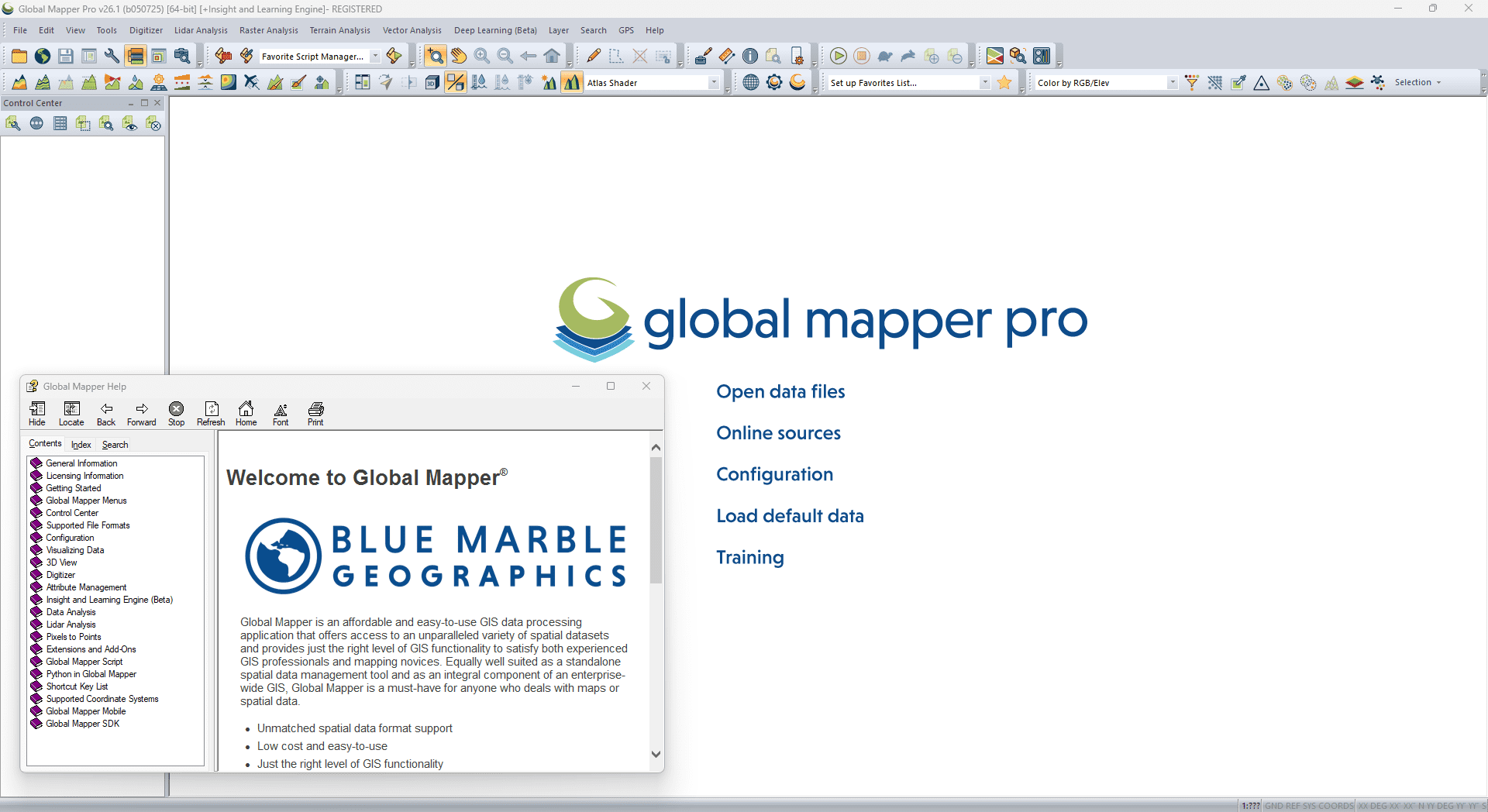The height and width of the screenshot is (812, 1488).
Task: Switch to the Index tab in Help
Action: point(81,445)
